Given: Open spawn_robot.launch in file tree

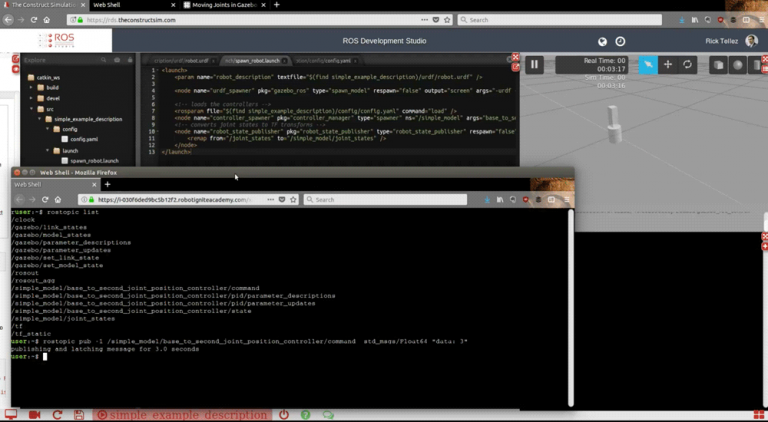Looking at the screenshot, I should pyautogui.click(x=94, y=161).
